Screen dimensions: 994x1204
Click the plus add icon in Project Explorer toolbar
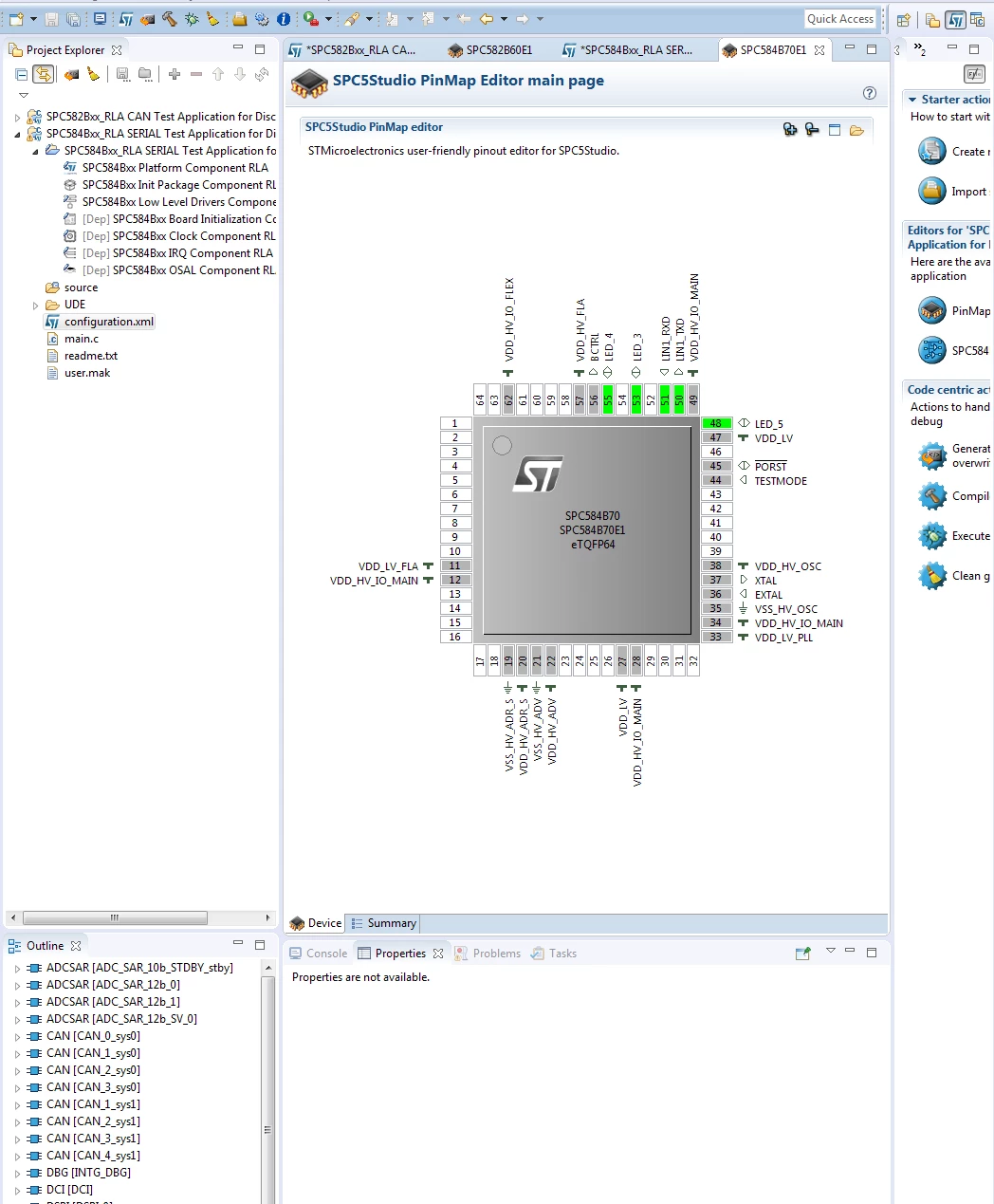tap(175, 74)
